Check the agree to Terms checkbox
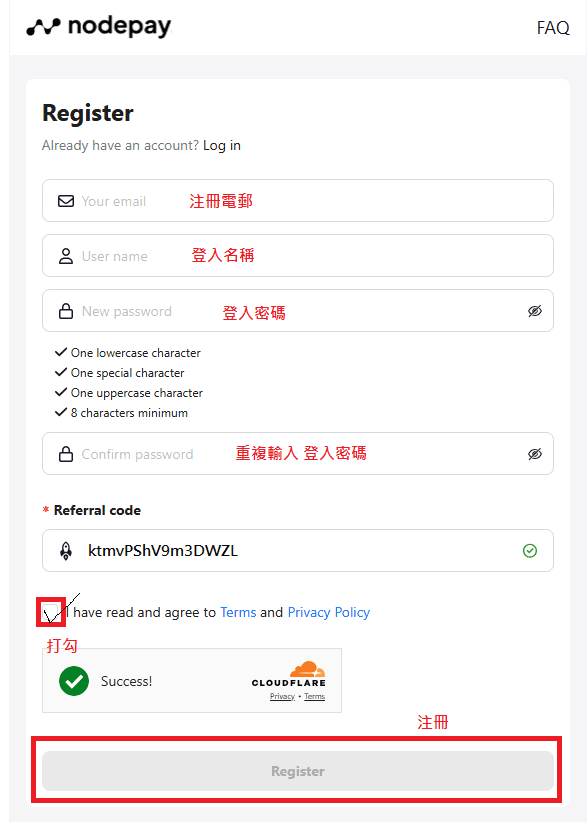Viewport: 588px width, 822px height. click(50, 612)
